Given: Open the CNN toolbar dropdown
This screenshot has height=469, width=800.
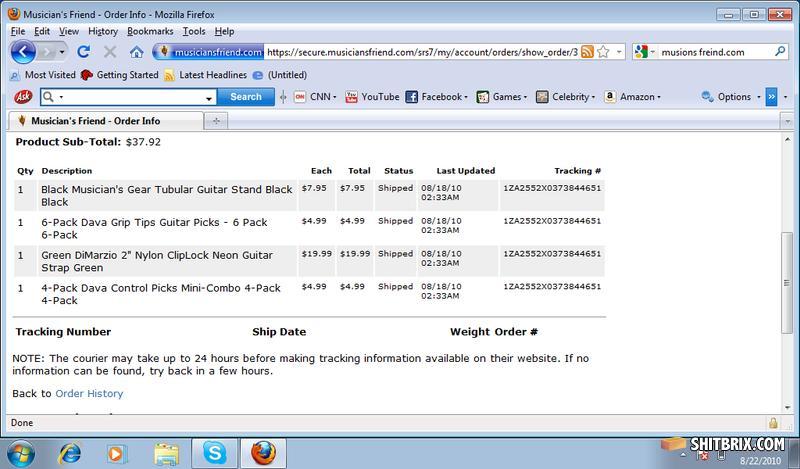Looking at the screenshot, I should point(315,96).
